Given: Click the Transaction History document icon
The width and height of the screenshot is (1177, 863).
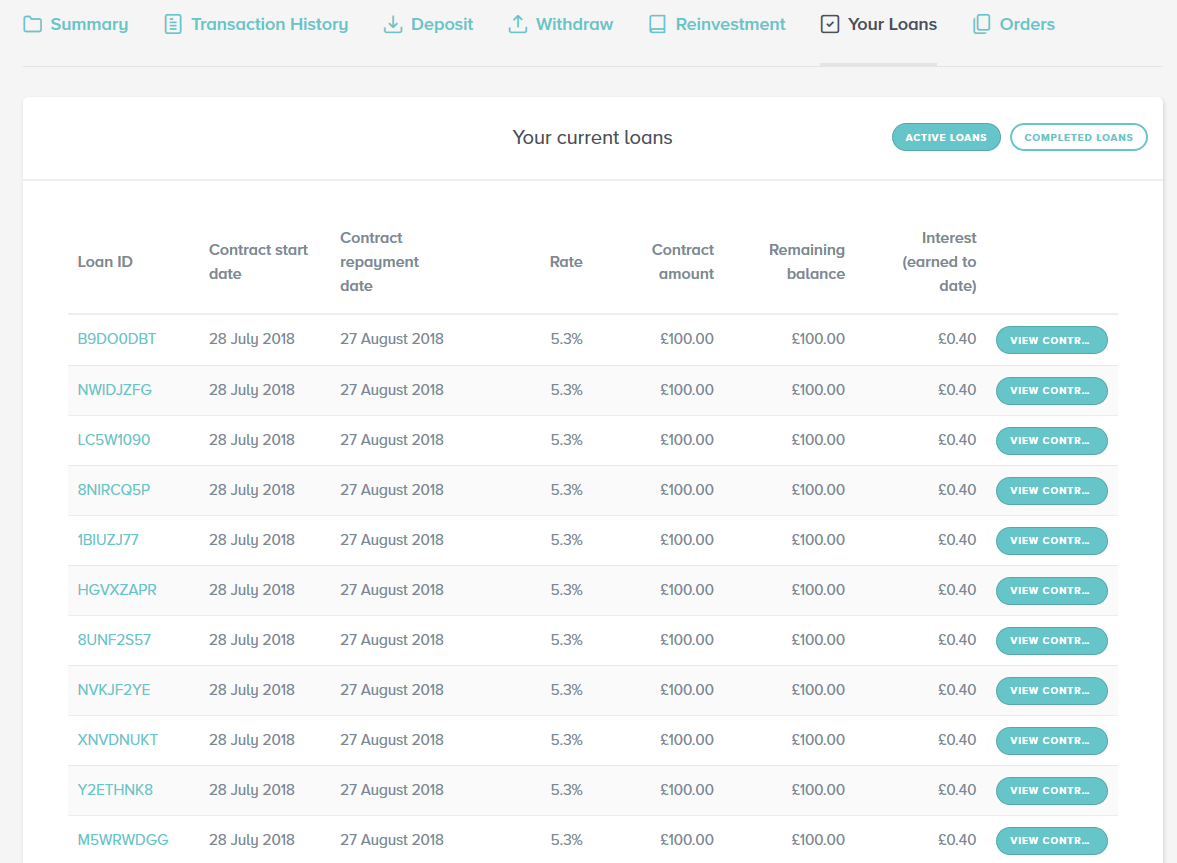Looking at the screenshot, I should tap(173, 24).
